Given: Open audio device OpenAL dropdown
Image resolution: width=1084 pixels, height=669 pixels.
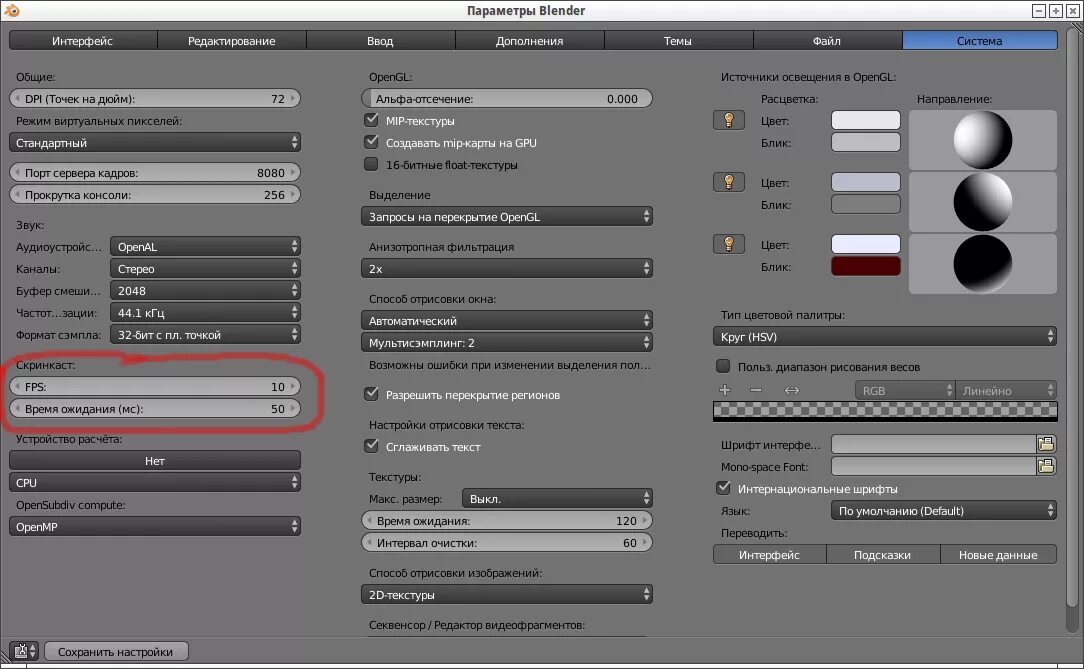Looking at the screenshot, I should point(205,247).
